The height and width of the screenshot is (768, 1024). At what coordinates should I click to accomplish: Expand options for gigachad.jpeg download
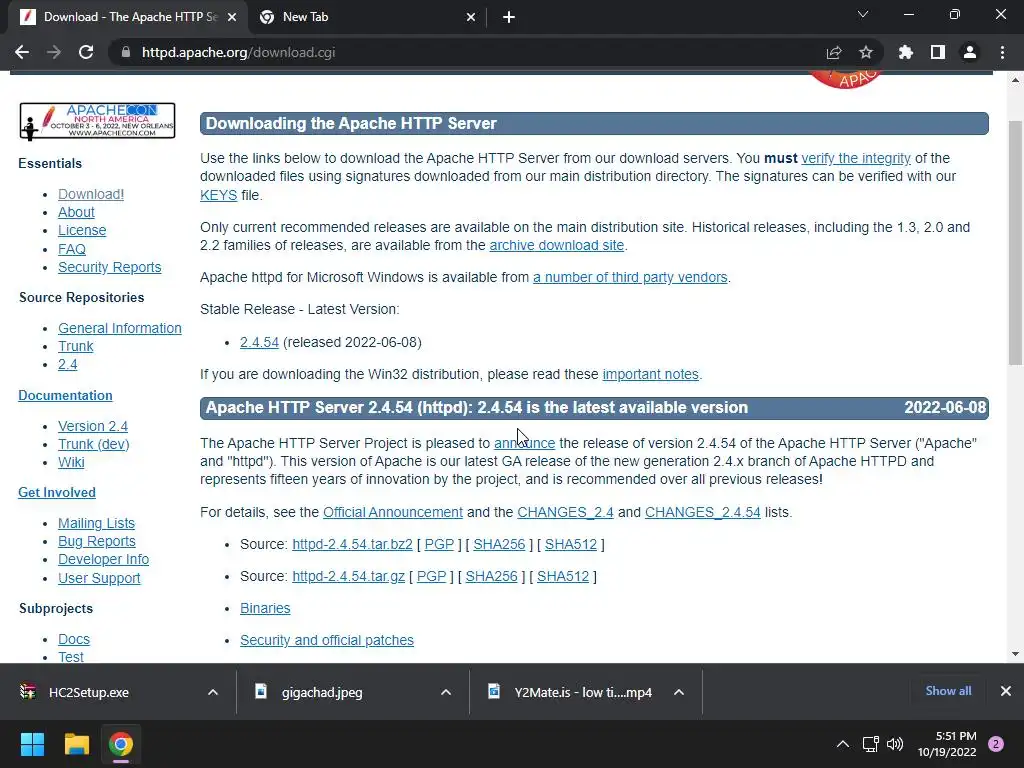tap(446, 692)
